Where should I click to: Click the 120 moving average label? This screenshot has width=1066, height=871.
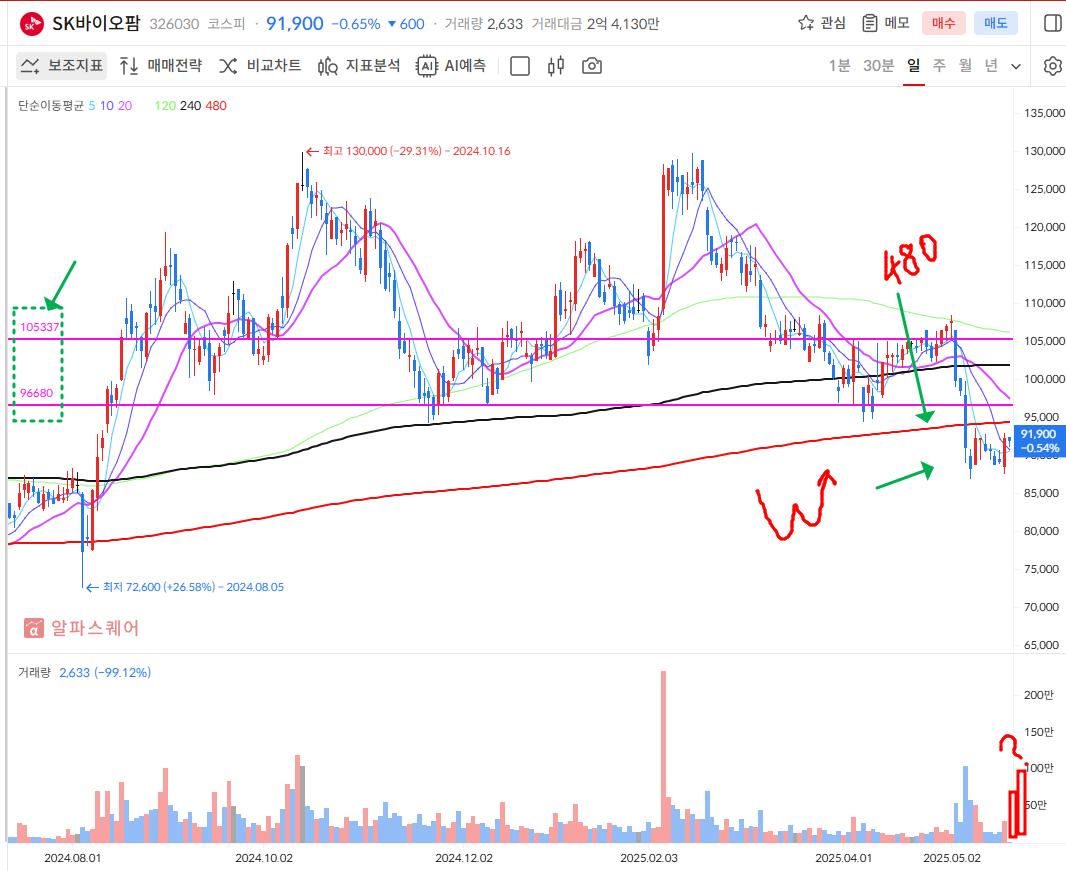(x=165, y=105)
